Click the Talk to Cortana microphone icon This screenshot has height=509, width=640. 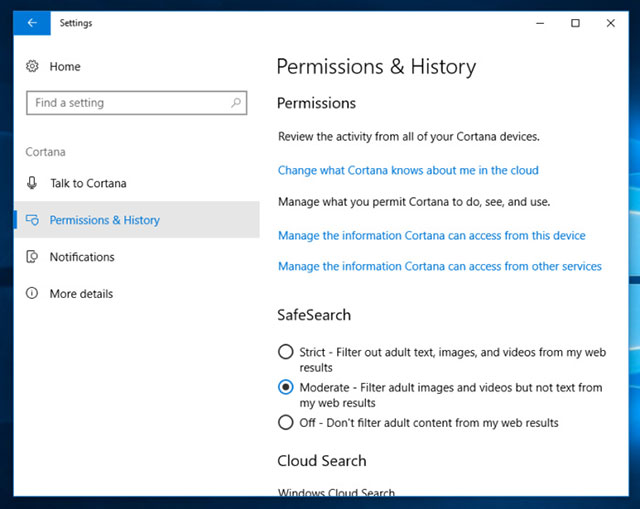pyautogui.click(x=32, y=183)
